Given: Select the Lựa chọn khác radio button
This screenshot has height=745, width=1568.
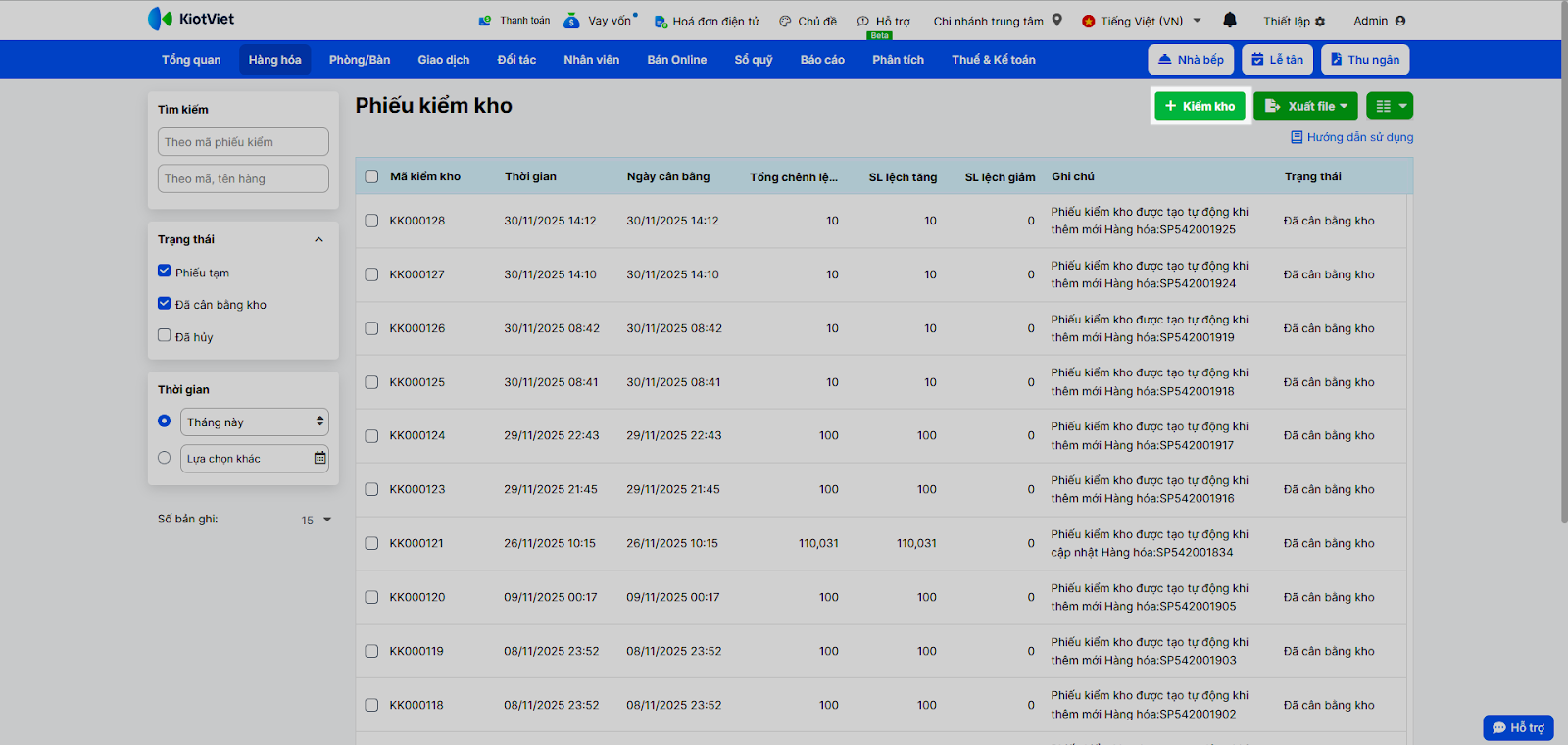Looking at the screenshot, I should click(x=165, y=458).
